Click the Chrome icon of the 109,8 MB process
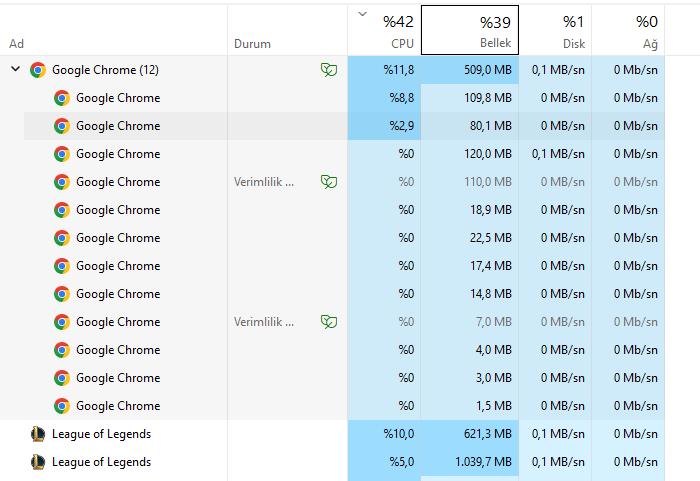Image resolution: width=700 pixels, height=481 pixels. [x=62, y=98]
